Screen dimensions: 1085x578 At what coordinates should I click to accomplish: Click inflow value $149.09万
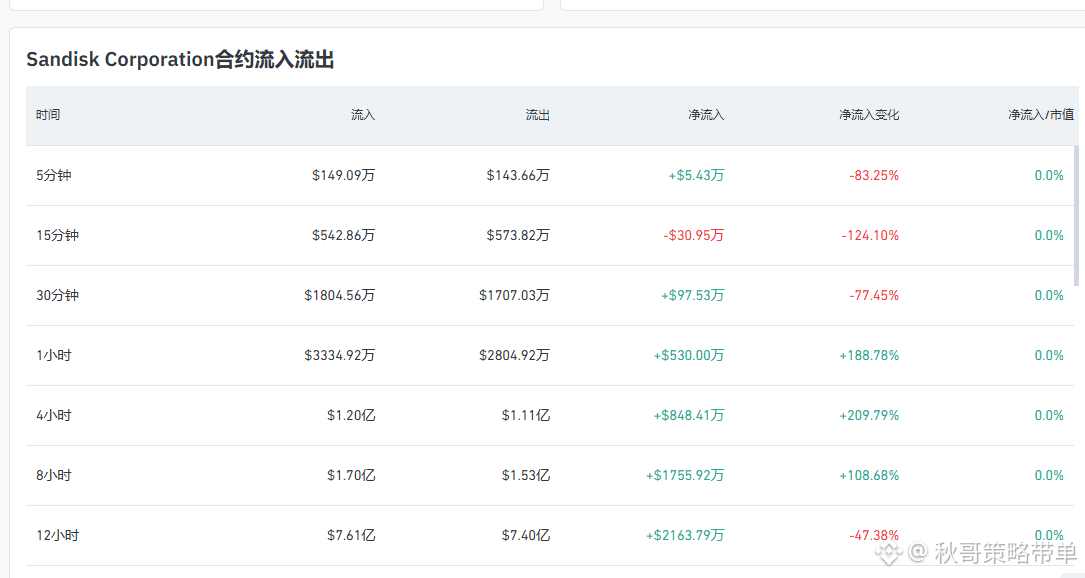[343, 175]
